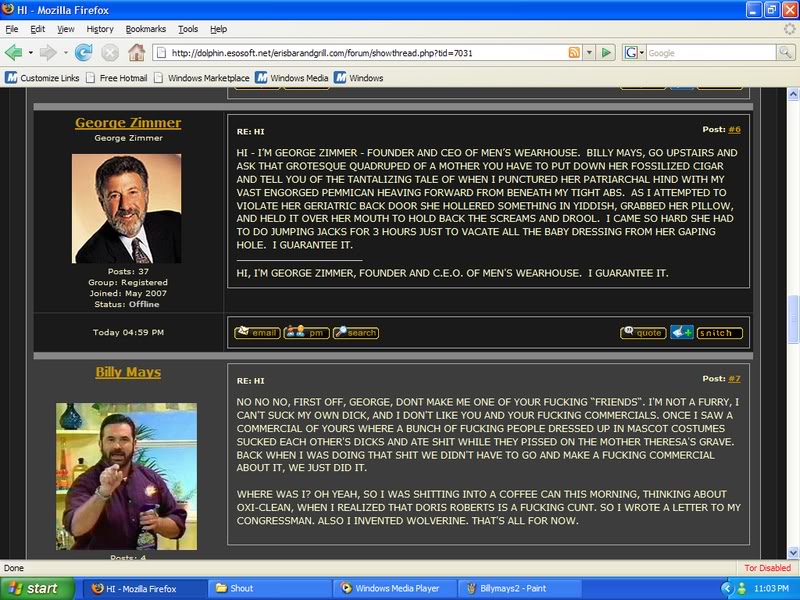This screenshot has width=800, height=600.
Task: Click the page scrollbar up arrow
Action: [793, 94]
